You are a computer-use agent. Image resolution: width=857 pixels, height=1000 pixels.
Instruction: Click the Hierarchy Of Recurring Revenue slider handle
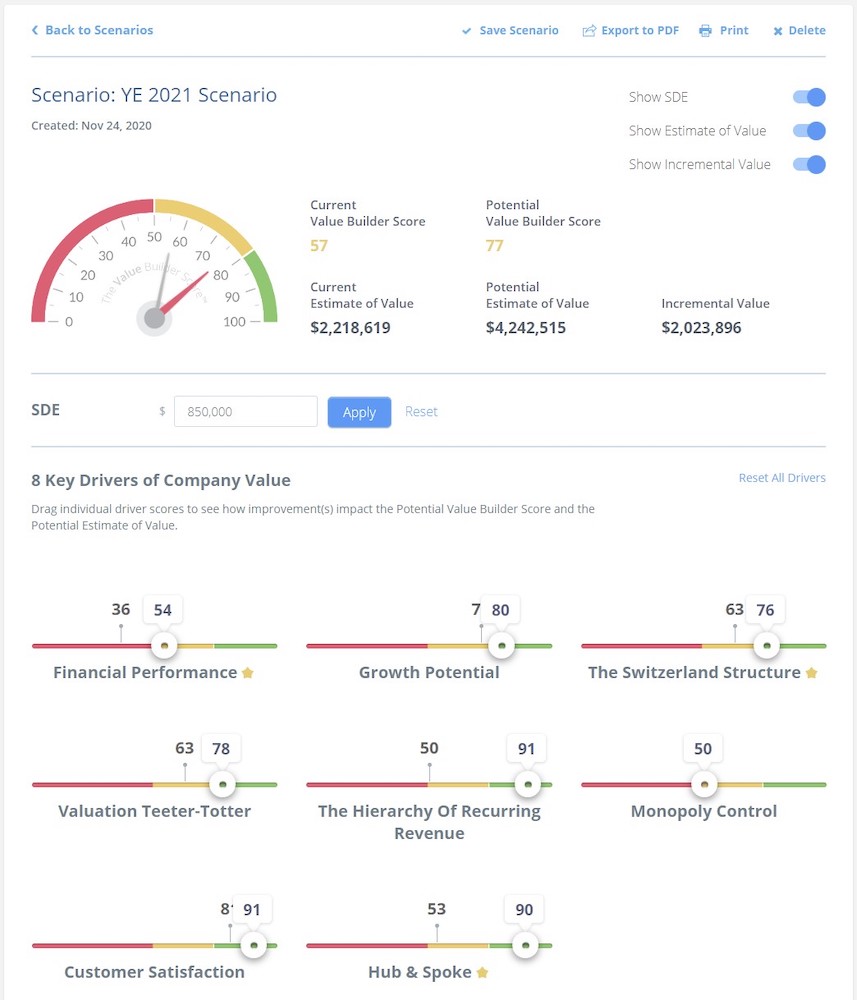point(527,785)
